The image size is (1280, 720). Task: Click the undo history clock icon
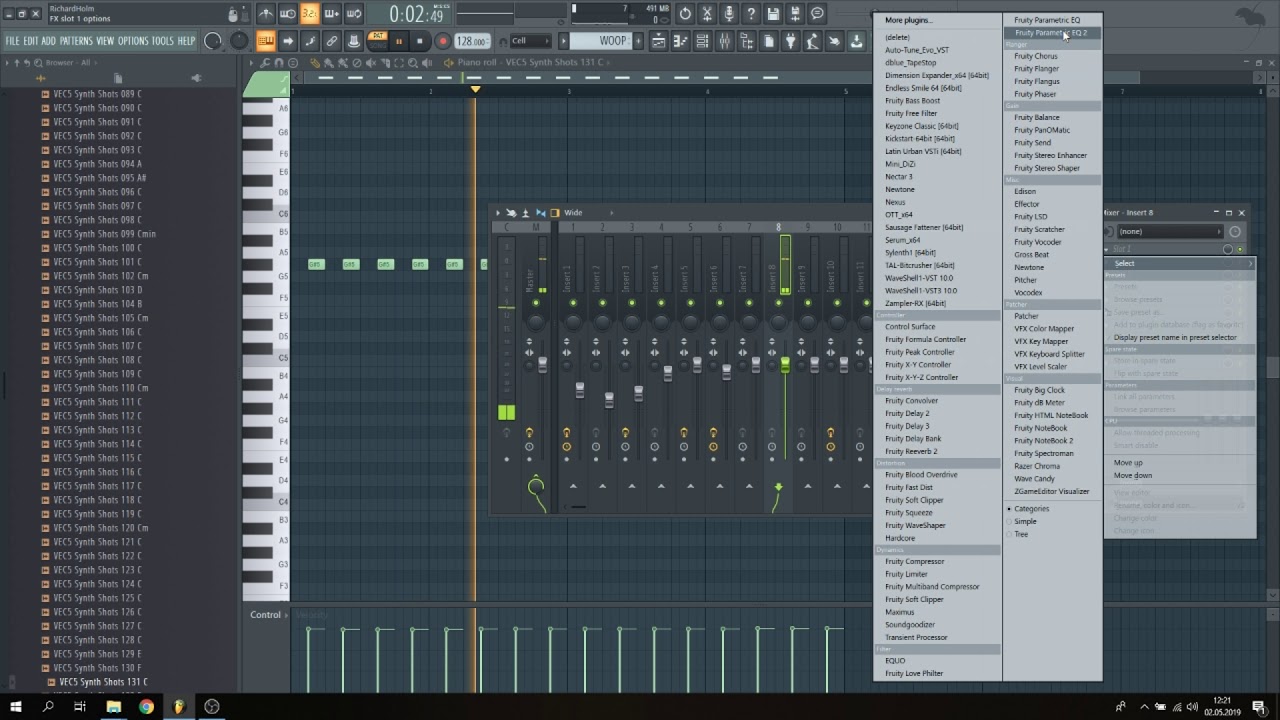(x=685, y=14)
